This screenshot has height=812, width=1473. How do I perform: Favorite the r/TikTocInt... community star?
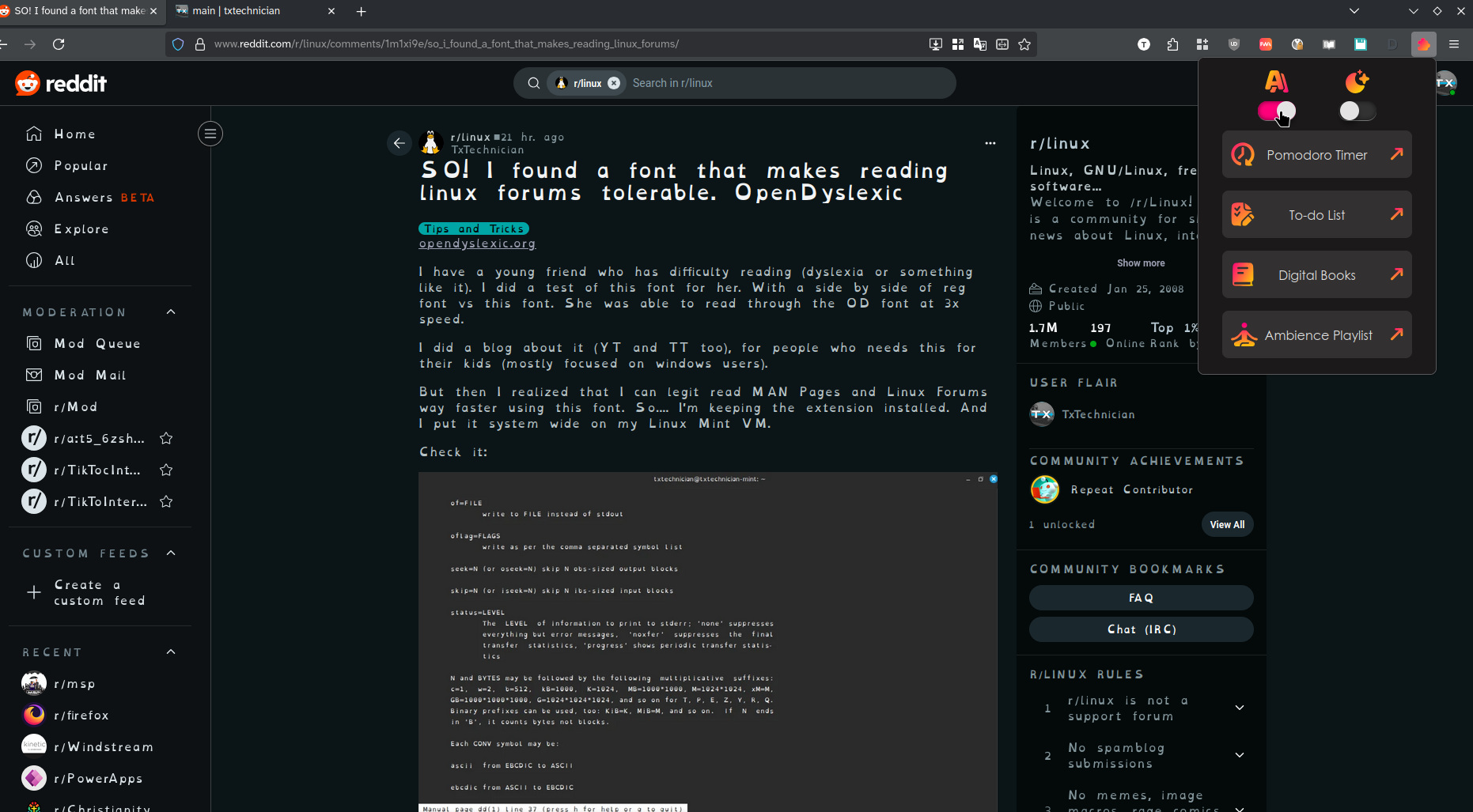166,470
